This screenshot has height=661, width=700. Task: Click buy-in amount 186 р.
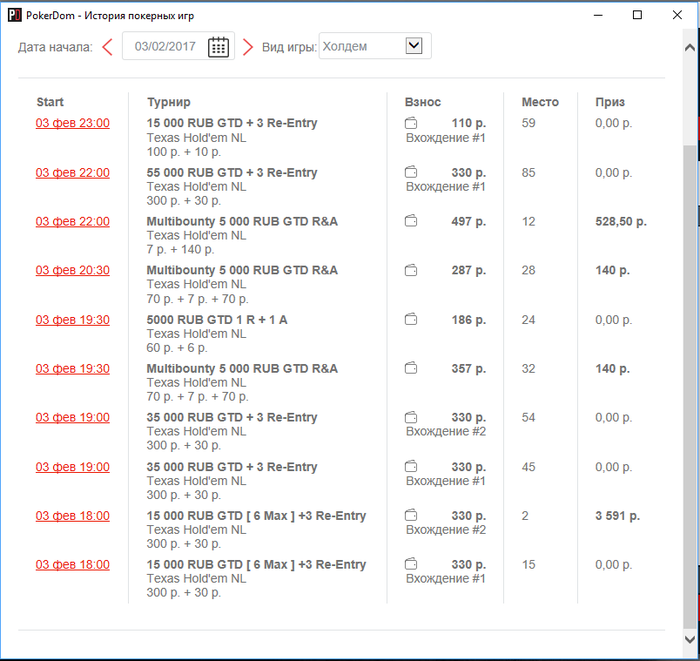point(468,320)
